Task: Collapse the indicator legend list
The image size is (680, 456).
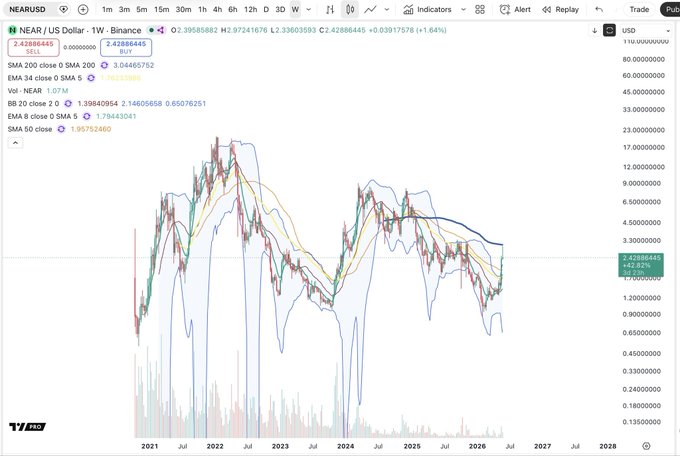Action: [15, 142]
